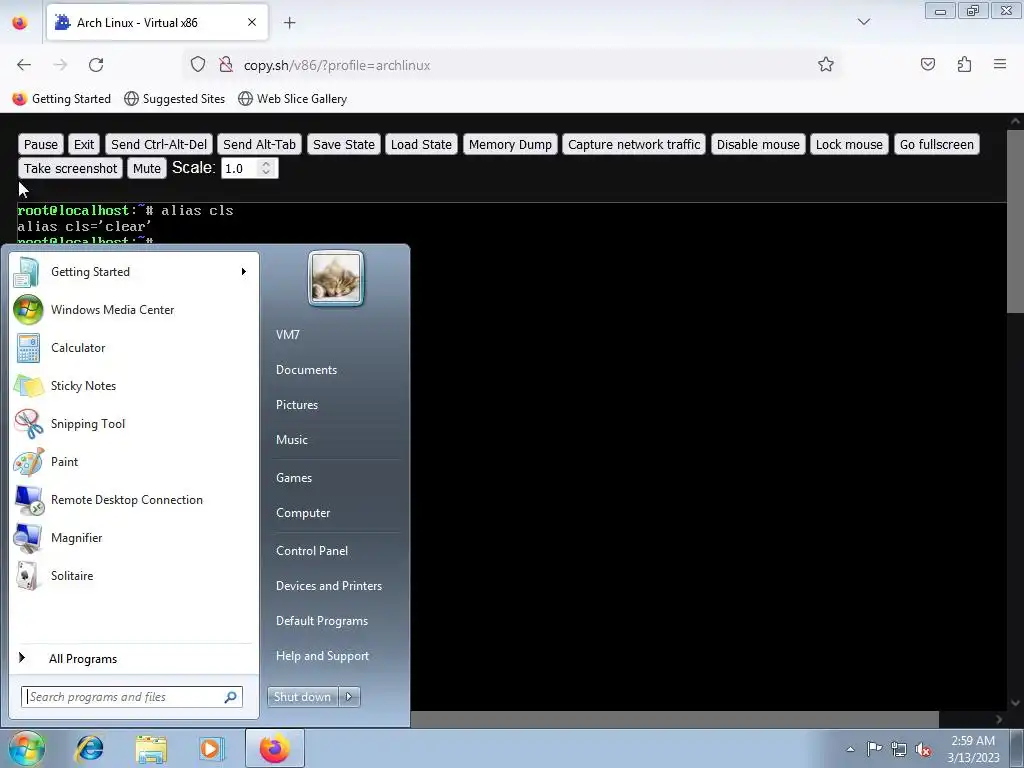The height and width of the screenshot is (768, 1024).
Task: Toggle the Mute button
Action: pyautogui.click(x=147, y=168)
